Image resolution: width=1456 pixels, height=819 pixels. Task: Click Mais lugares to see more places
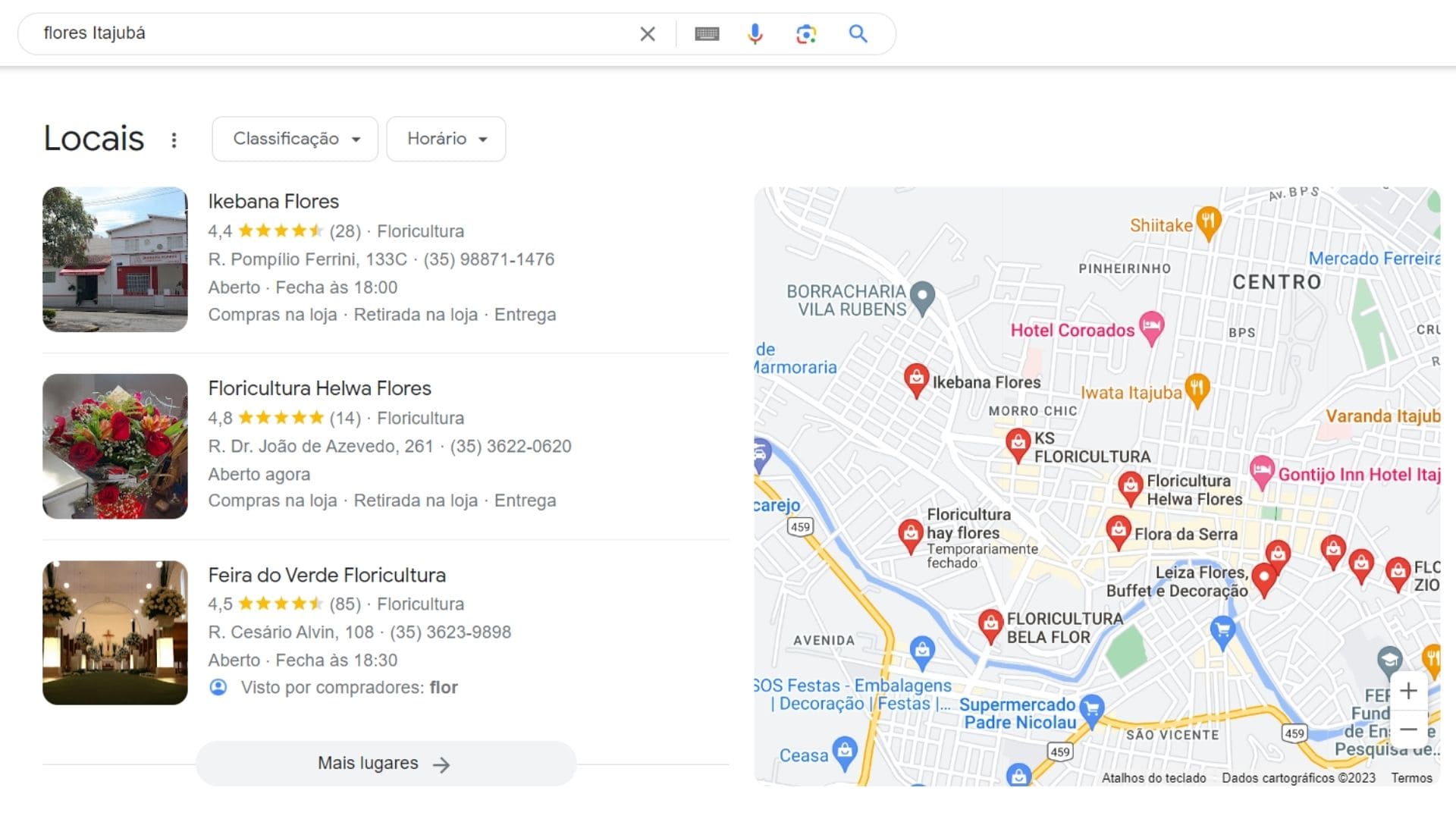367,763
